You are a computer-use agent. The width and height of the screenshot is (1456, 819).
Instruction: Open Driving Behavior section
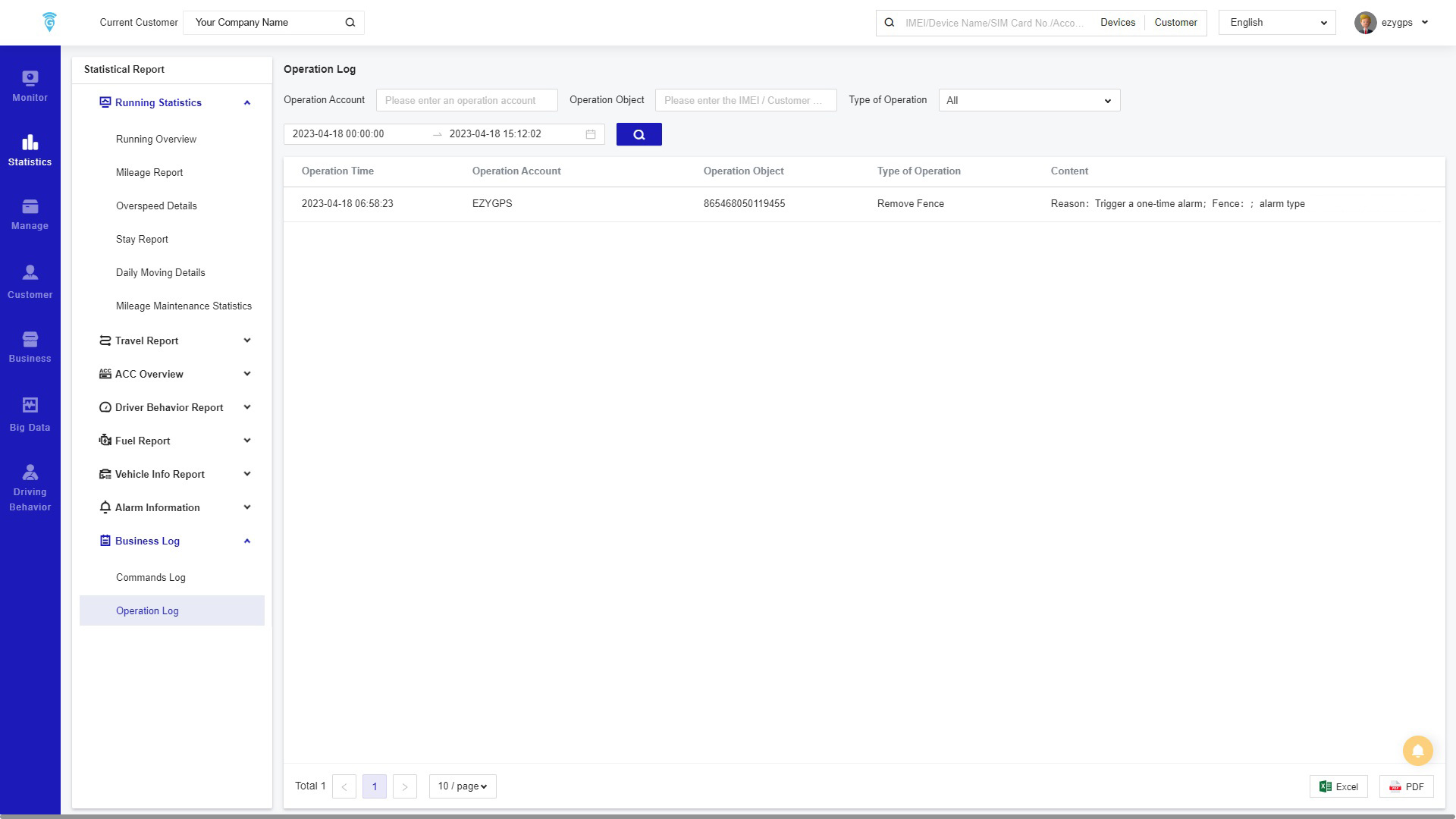point(30,488)
